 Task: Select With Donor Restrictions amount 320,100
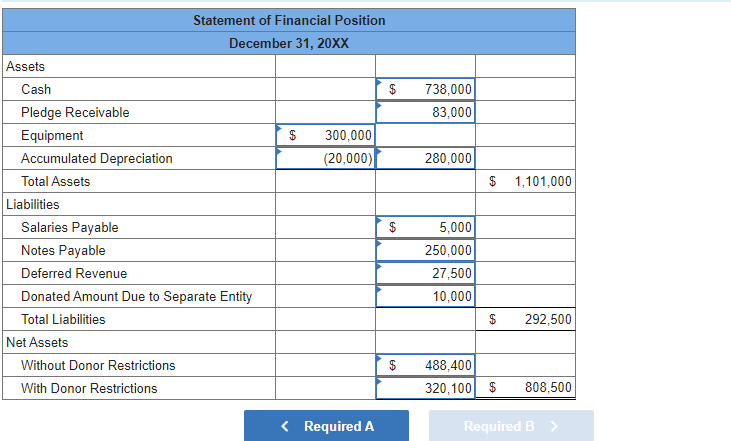[x=425, y=388]
